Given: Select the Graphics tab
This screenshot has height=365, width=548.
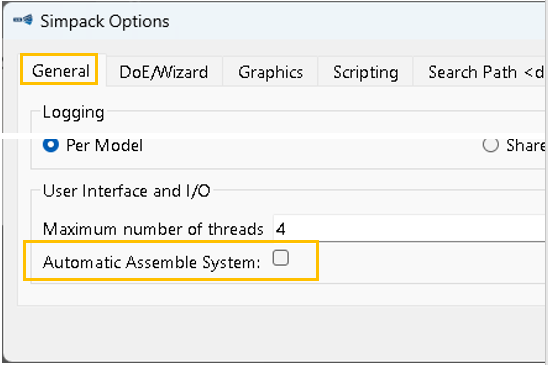Looking at the screenshot, I should coord(271,72).
